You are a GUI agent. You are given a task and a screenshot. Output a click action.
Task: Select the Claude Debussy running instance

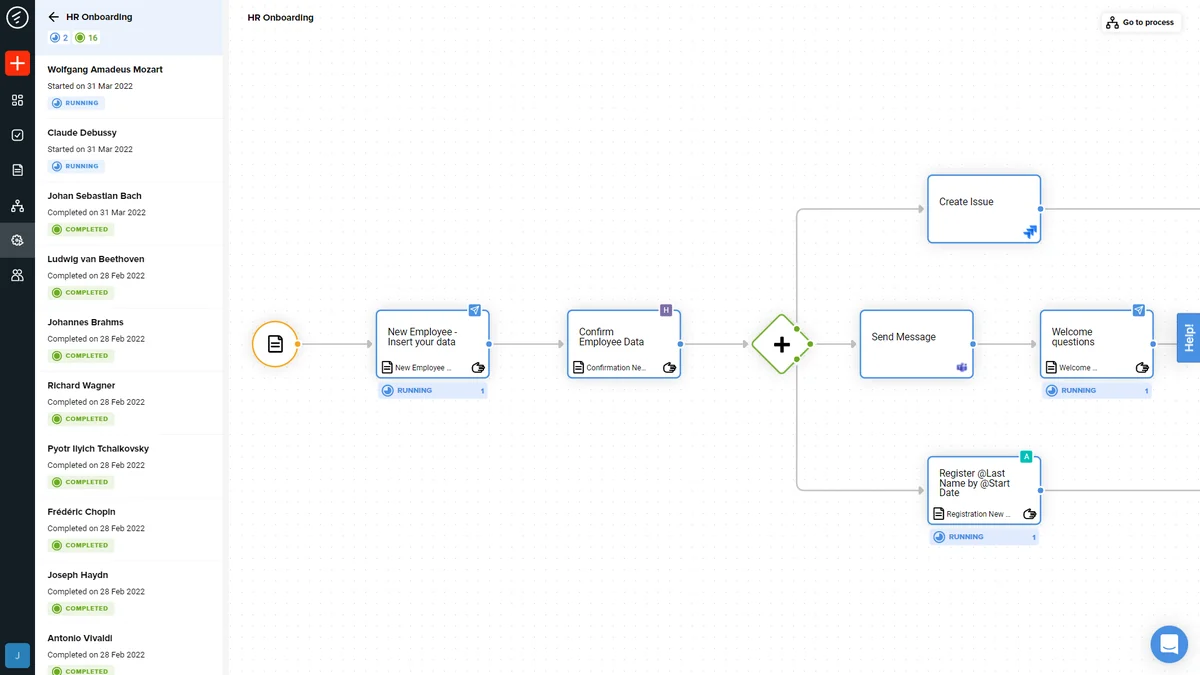click(x=82, y=133)
